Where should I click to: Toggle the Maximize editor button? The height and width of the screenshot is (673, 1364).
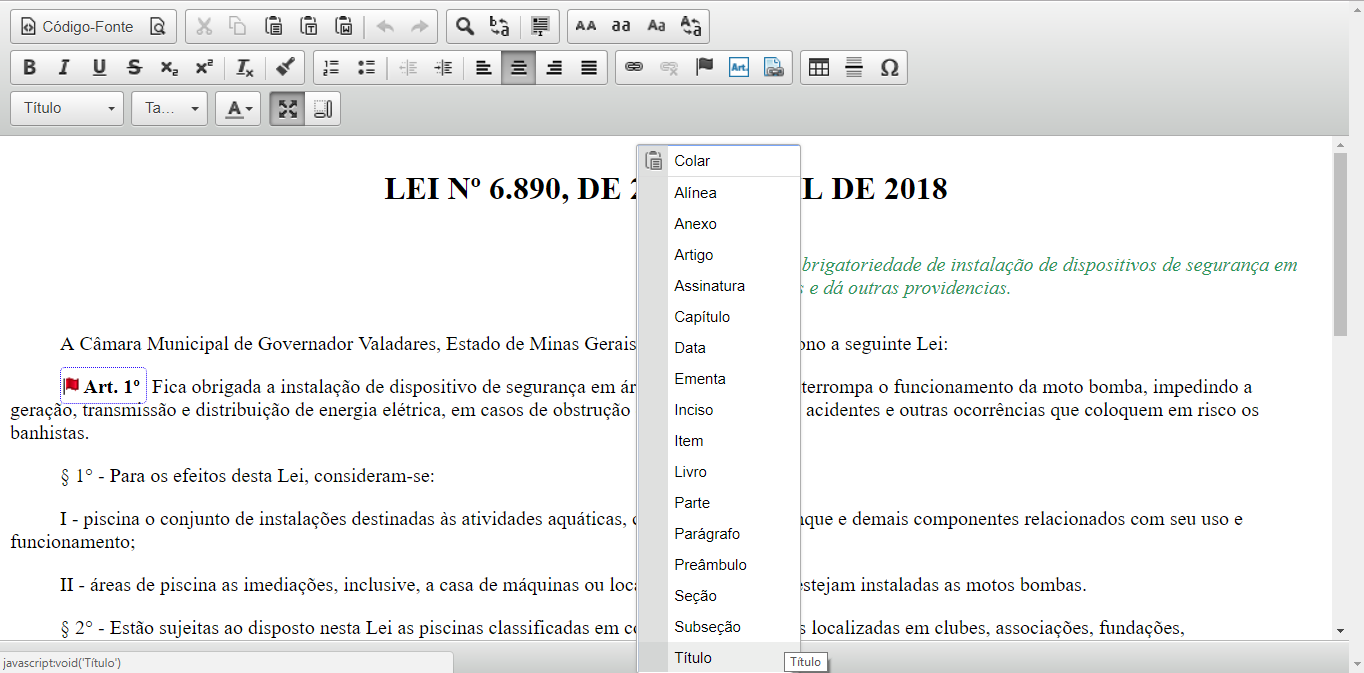288,108
